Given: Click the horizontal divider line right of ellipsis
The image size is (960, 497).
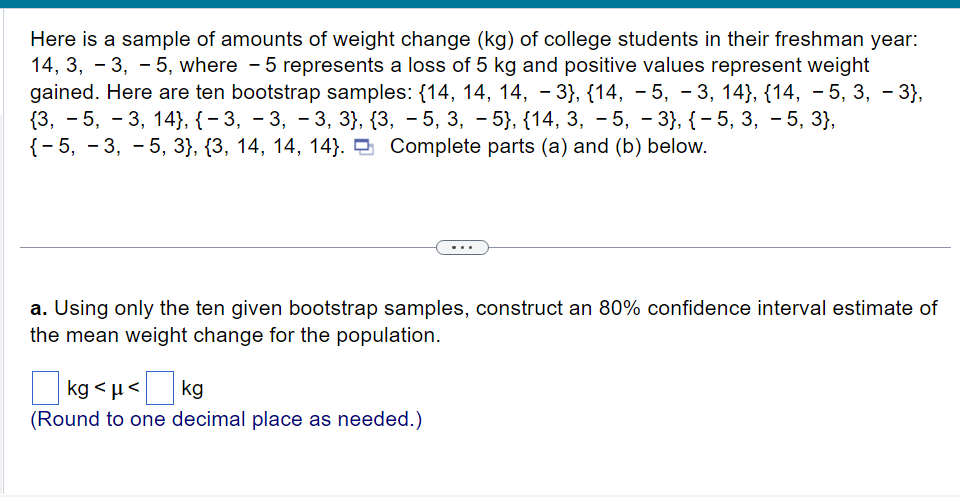Looking at the screenshot, I should point(720,246).
